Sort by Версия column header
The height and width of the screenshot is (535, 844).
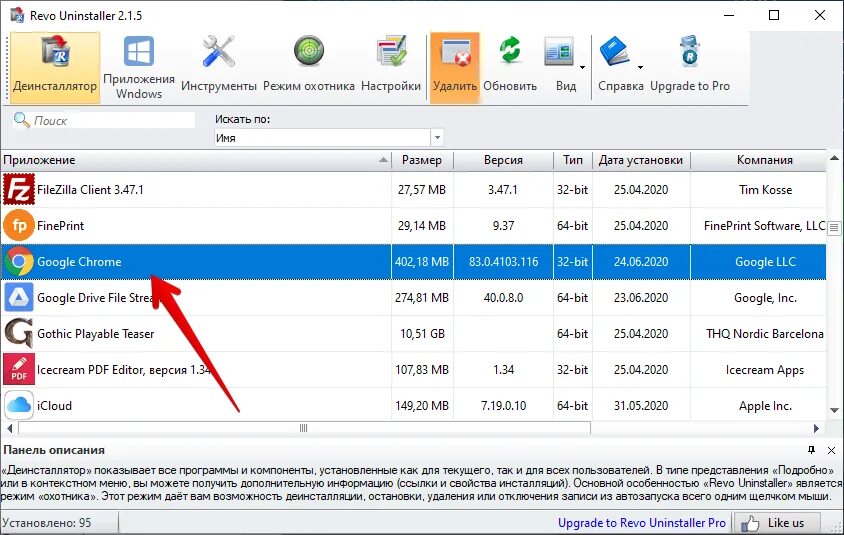(x=503, y=160)
